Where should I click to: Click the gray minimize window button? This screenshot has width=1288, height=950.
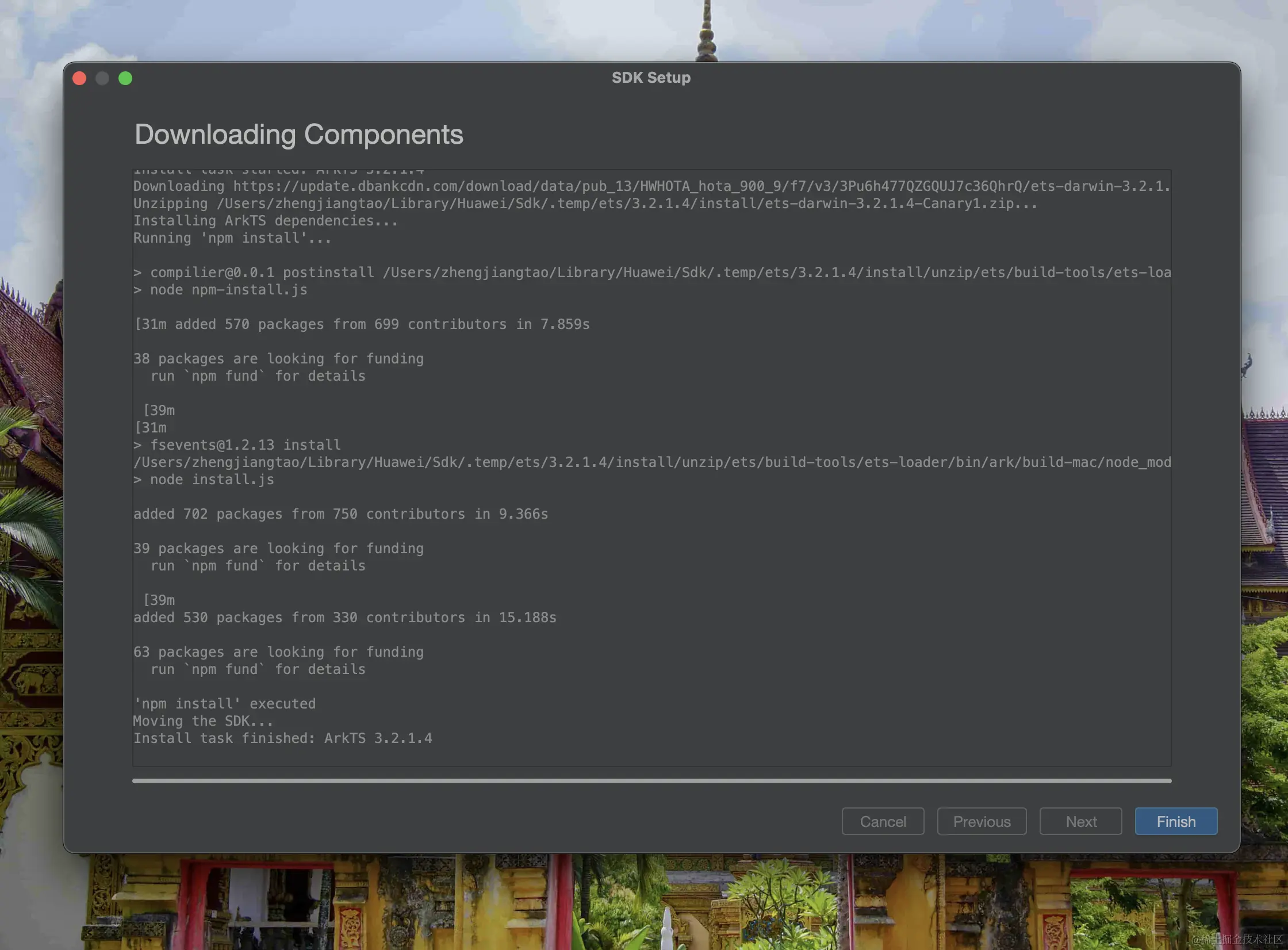coord(102,78)
